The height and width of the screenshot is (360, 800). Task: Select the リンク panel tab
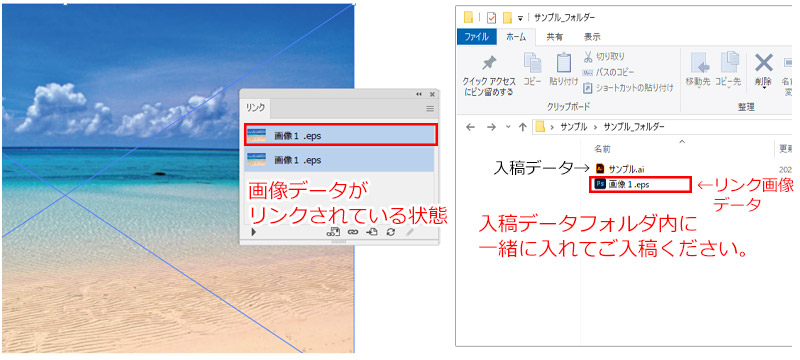point(255,108)
